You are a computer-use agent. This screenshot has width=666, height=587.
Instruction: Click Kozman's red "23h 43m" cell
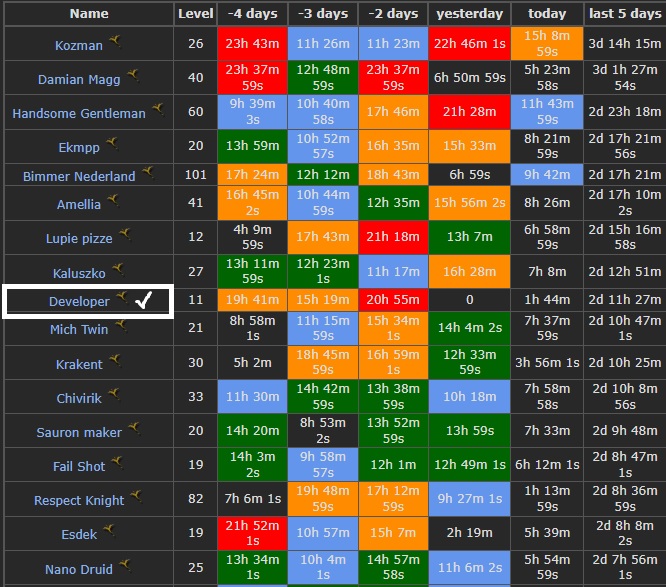pos(252,44)
